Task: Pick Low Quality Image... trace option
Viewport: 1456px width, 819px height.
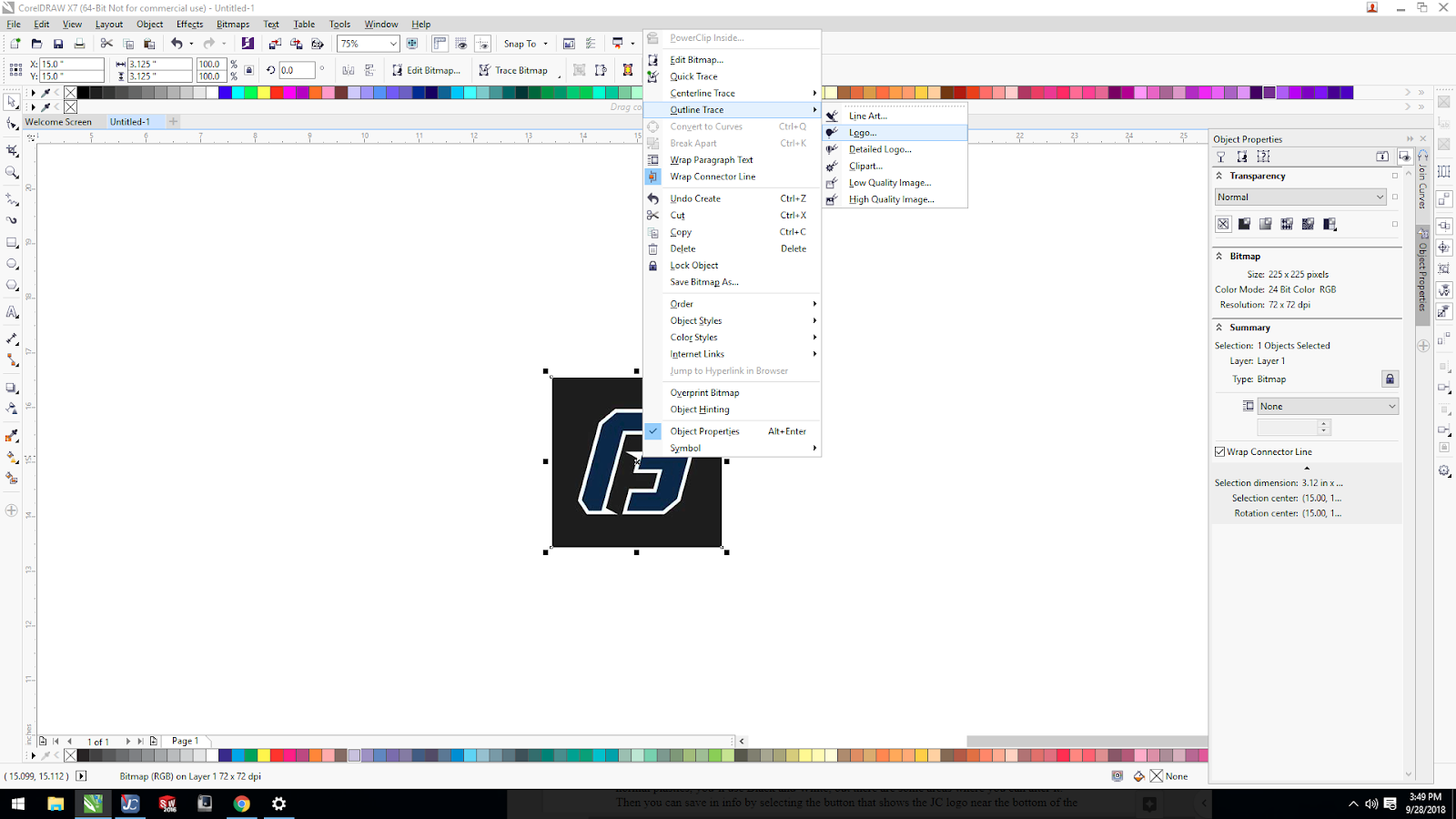Action: 895,183
